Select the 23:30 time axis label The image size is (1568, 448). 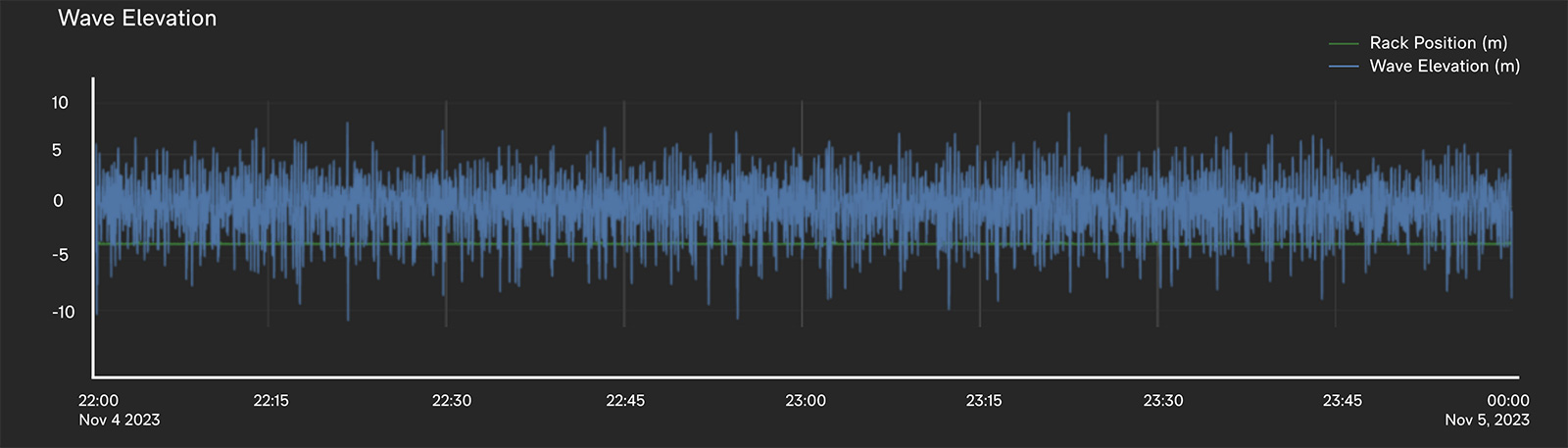click(1163, 401)
